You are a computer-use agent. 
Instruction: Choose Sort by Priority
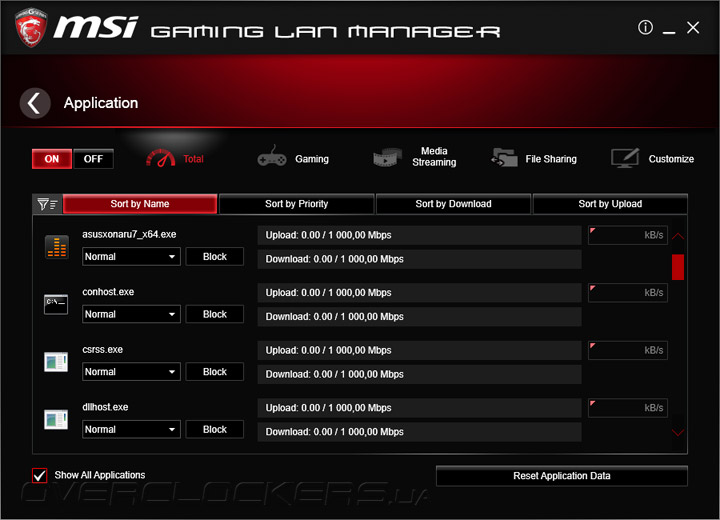pyautogui.click(x=297, y=204)
